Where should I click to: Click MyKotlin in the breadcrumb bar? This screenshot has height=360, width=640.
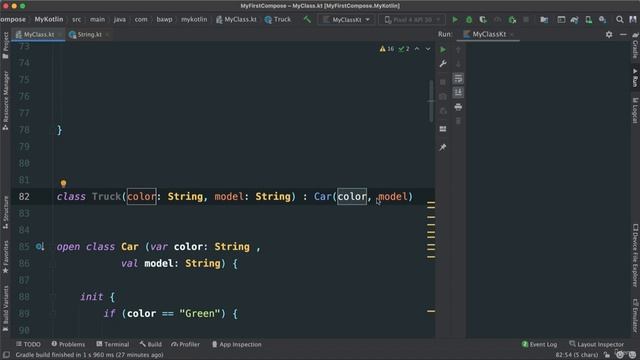pos(49,19)
